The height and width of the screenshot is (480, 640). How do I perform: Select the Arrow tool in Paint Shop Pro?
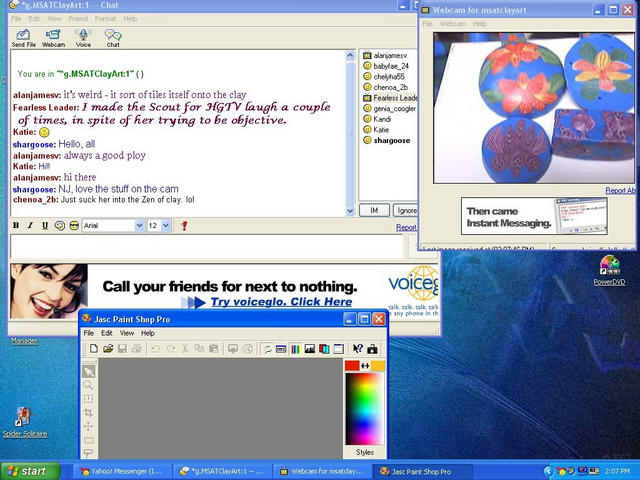[x=89, y=371]
